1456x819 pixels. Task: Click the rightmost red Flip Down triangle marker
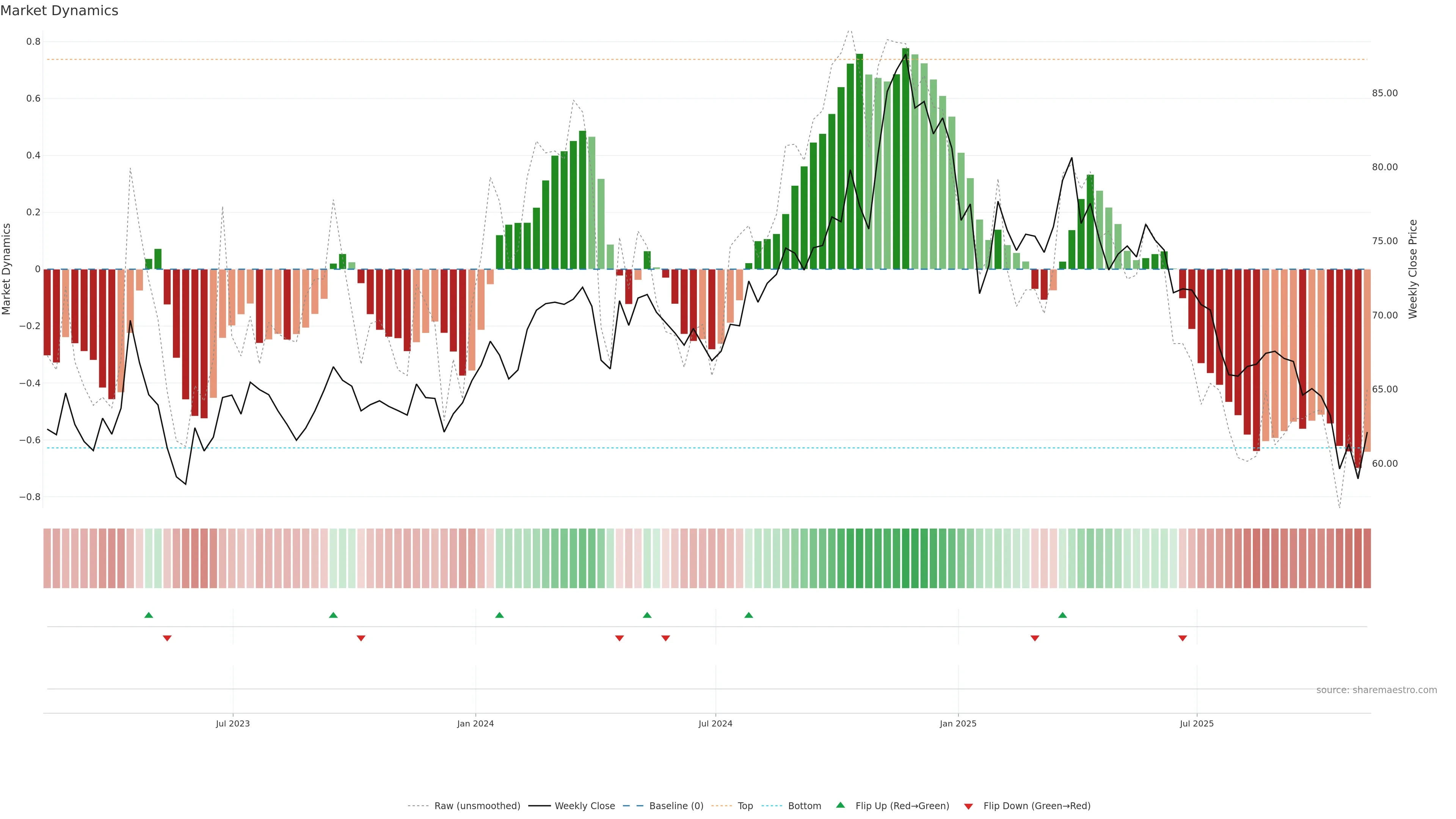[x=1183, y=638]
